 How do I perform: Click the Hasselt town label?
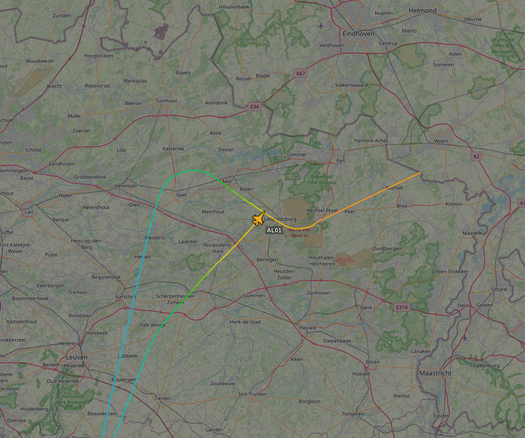[307, 327]
